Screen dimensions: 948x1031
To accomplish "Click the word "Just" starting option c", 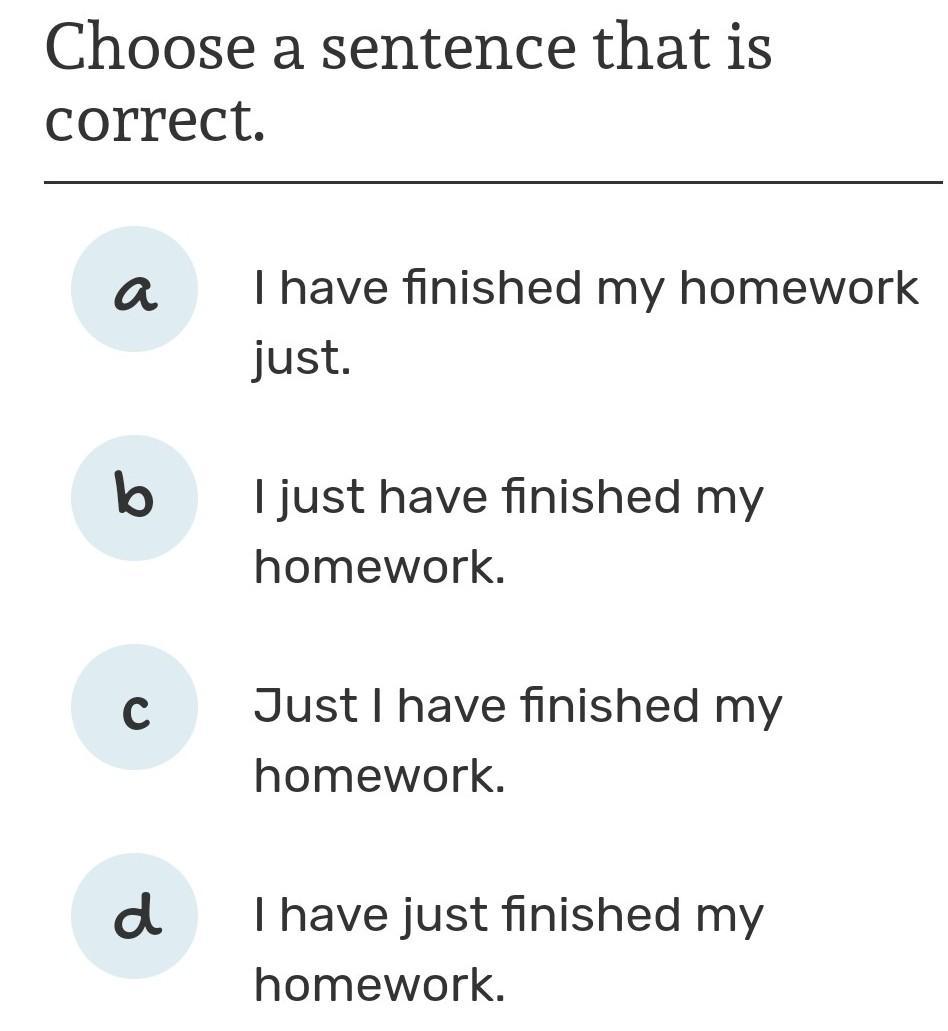I will 305,705.
